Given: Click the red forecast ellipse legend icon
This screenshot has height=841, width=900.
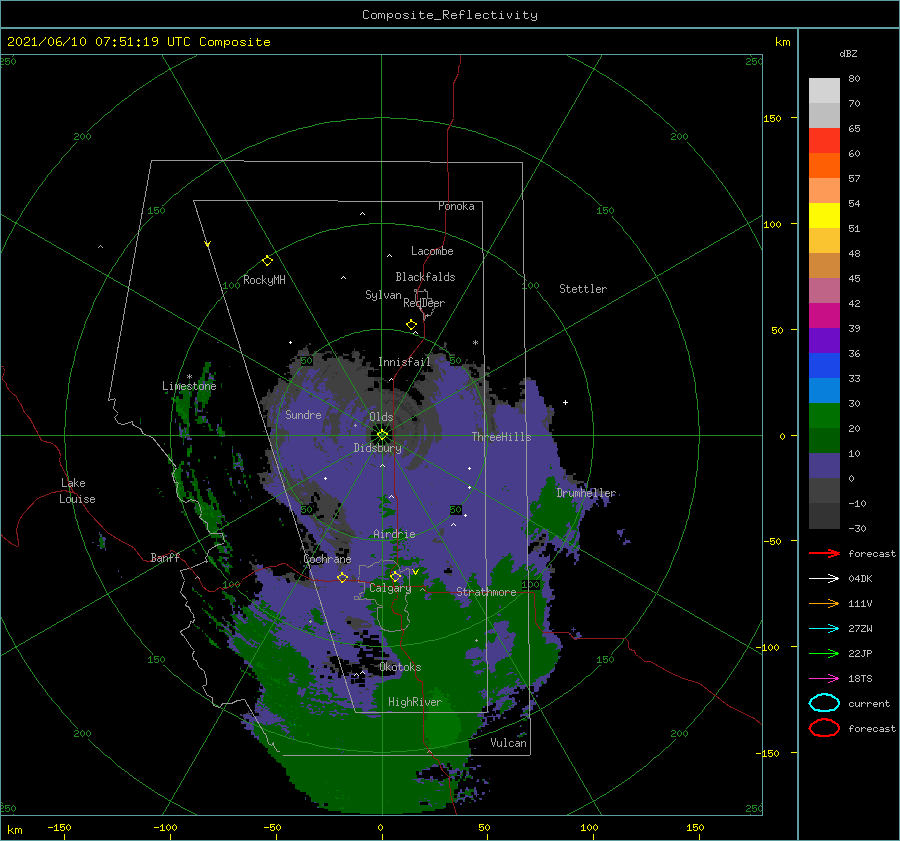Looking at the screenshot, I should (x=824, y=728).
